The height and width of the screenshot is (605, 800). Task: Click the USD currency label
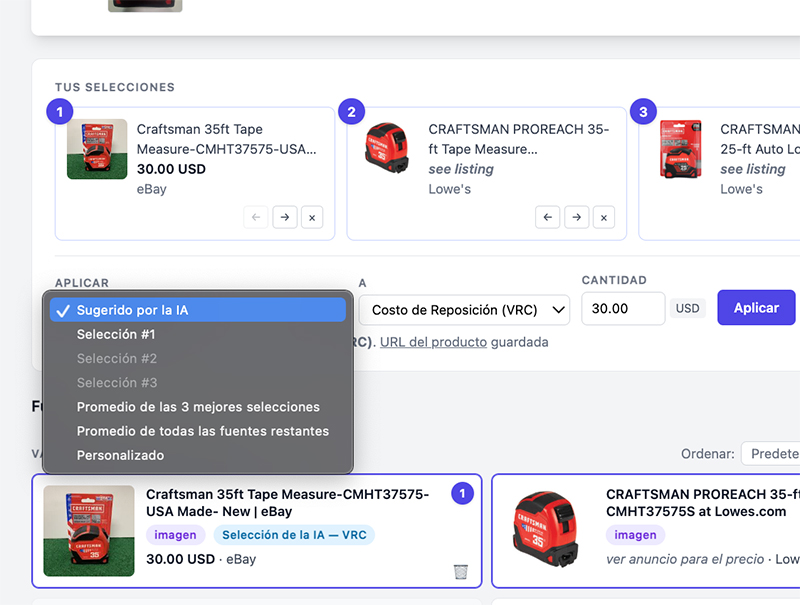coord(688,308)
